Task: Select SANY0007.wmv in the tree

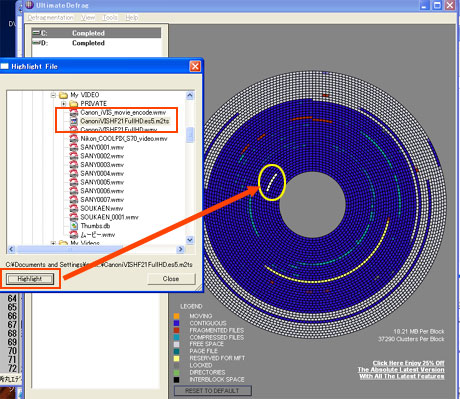Action: (102, 200)
